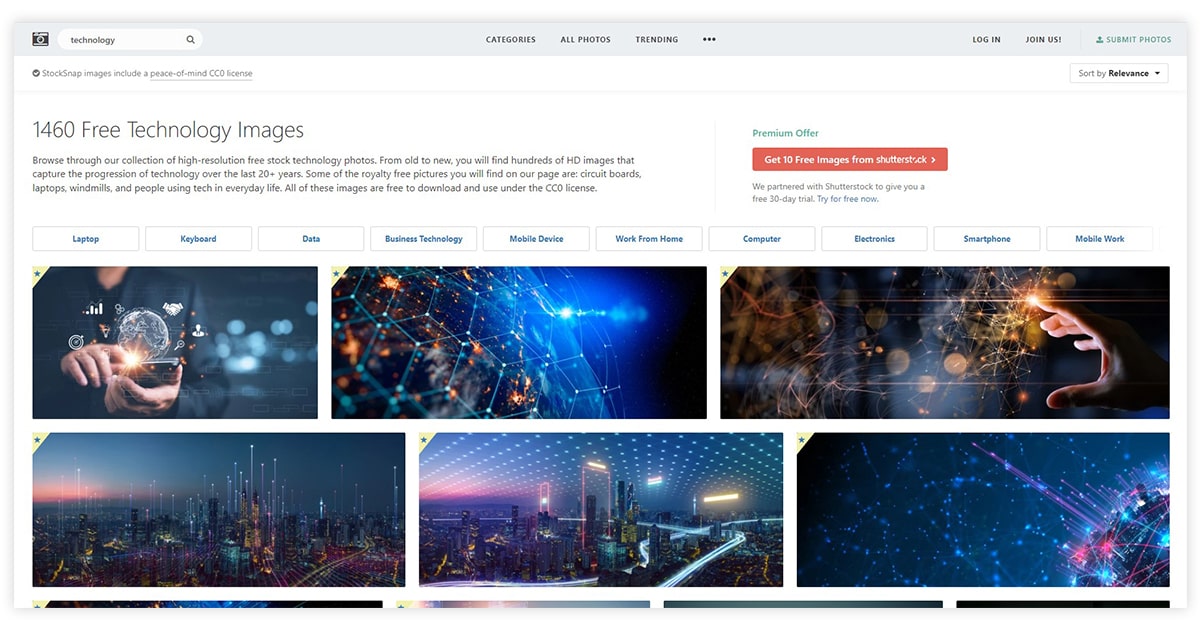Screen dimensions: 1200x630
Task: Open the All Photos page
Action: tap(585, 40)
